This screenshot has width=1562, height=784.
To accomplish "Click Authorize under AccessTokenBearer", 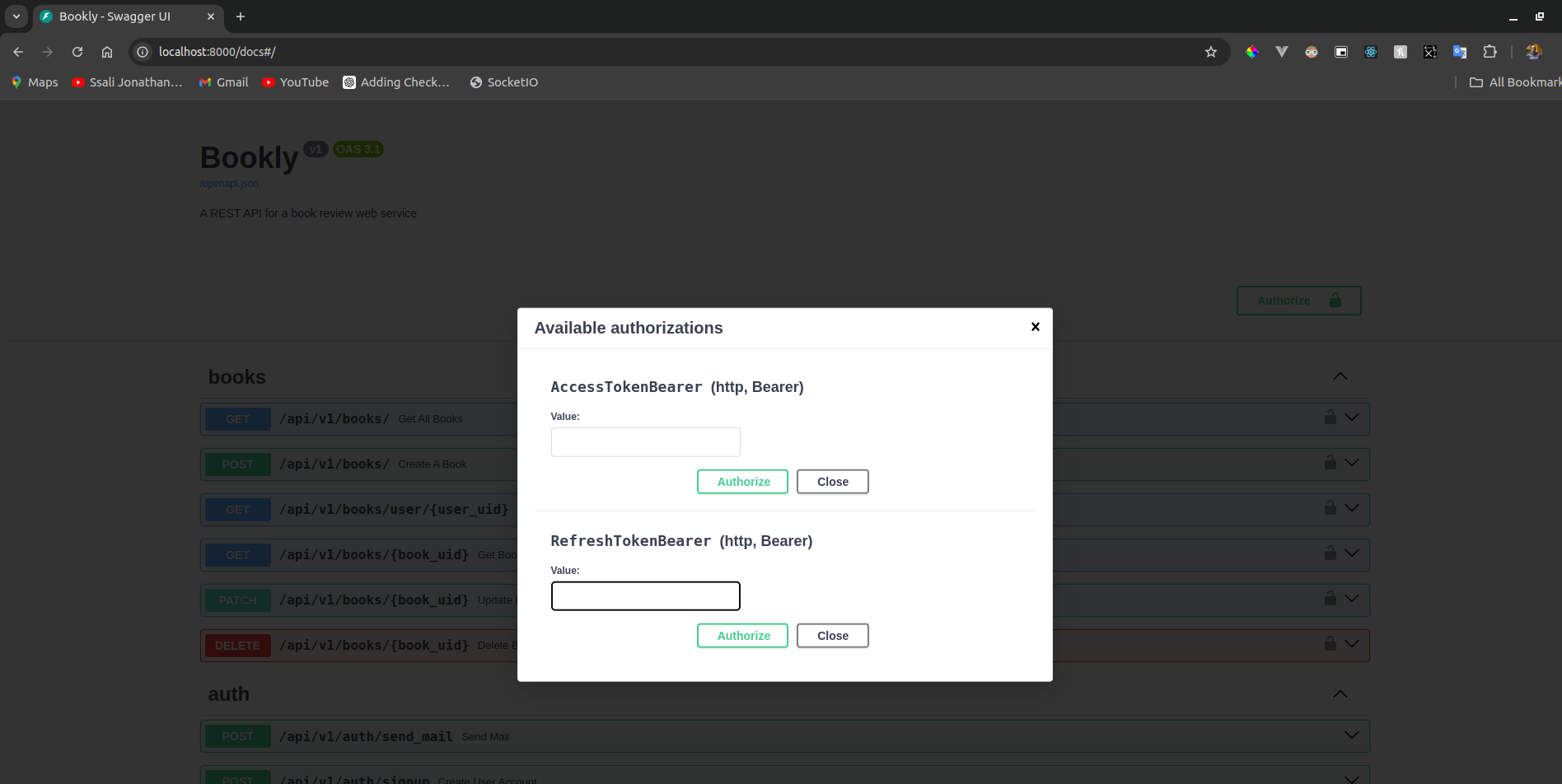I will [741, 481].
